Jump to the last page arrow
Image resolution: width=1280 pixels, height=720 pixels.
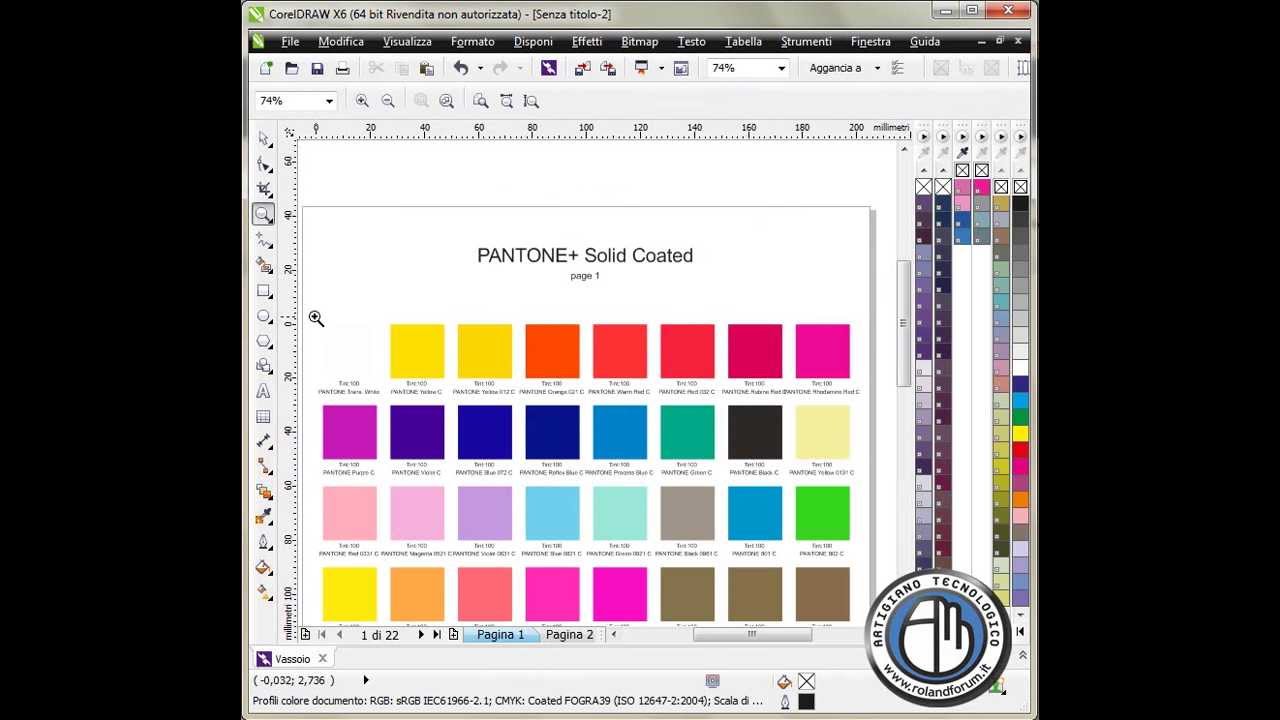coord(437,635)
